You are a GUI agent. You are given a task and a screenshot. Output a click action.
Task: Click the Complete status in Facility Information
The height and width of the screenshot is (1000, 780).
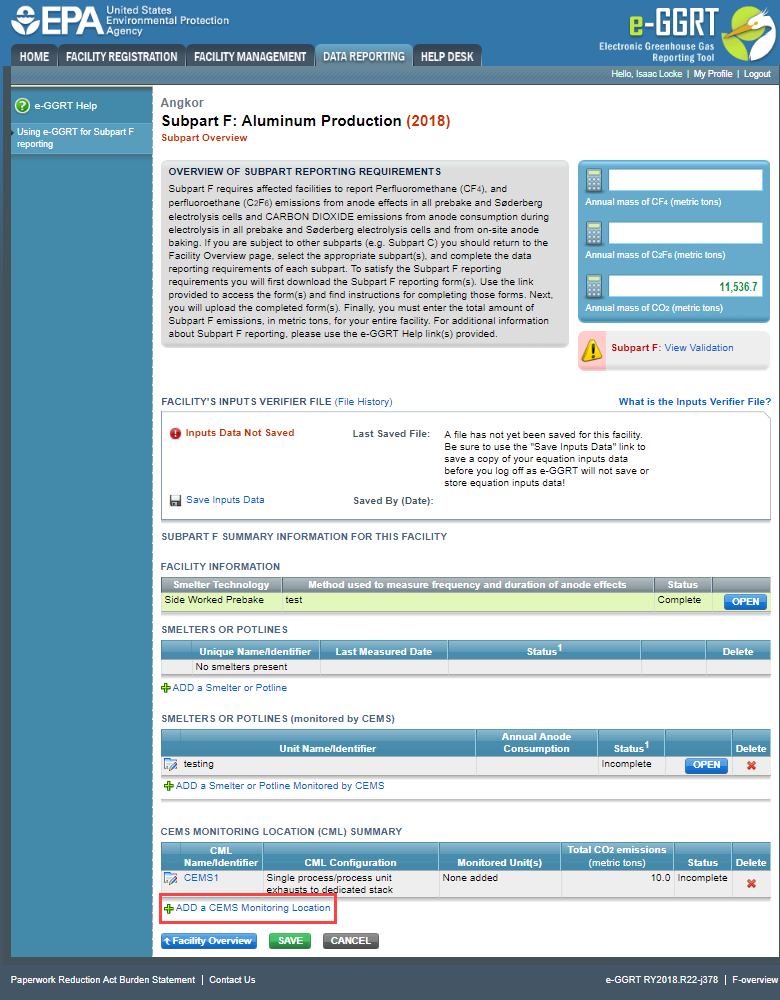[679, 600]
